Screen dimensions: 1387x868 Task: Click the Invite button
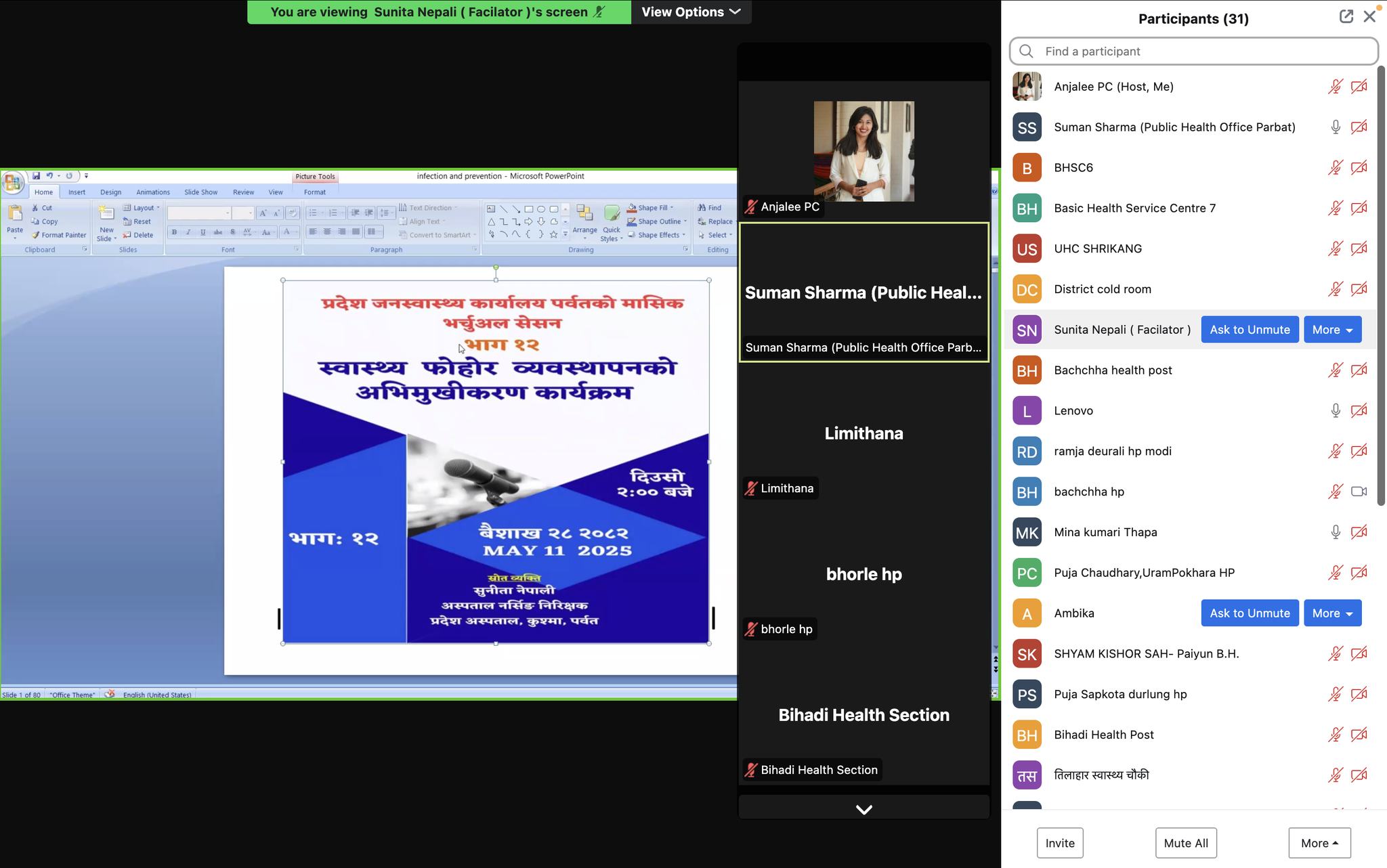1059,843
